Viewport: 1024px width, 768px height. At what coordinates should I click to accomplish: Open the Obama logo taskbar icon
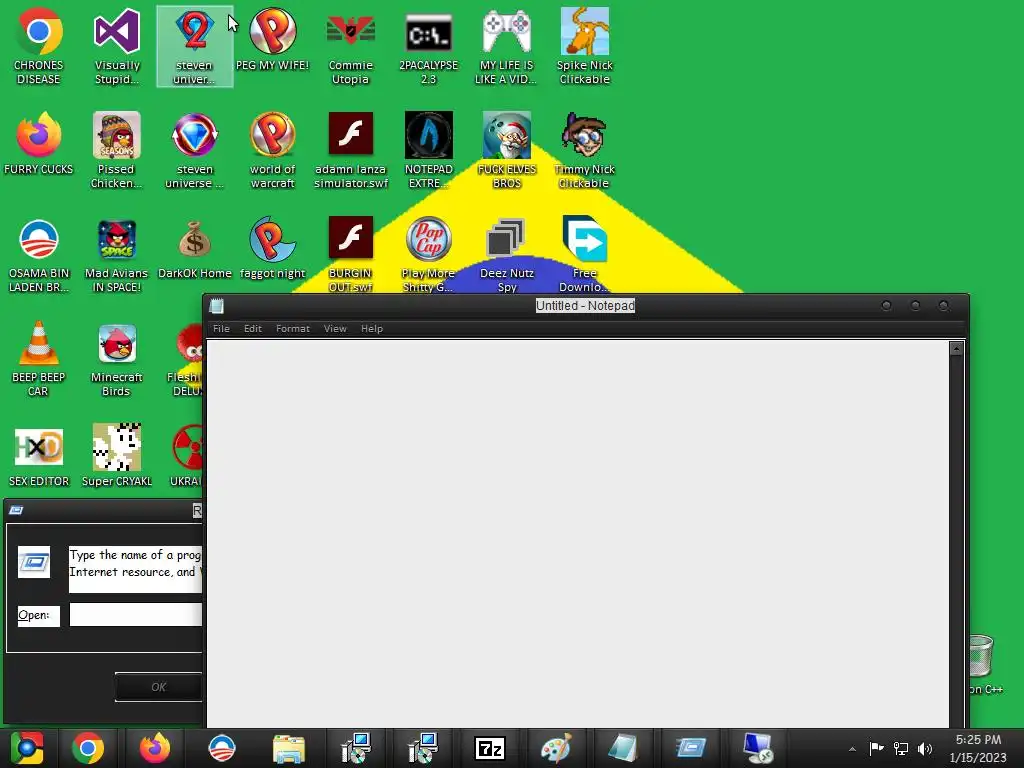pyautogui.click(x=222, y=748)
